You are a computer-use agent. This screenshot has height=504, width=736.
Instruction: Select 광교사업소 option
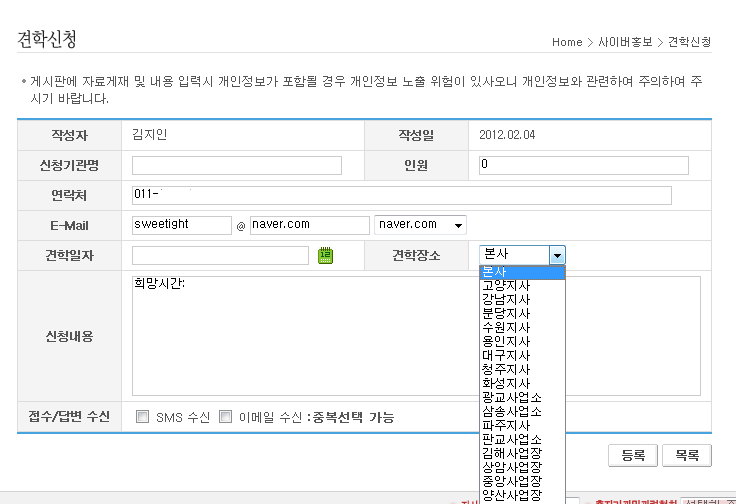click(522, 398)
